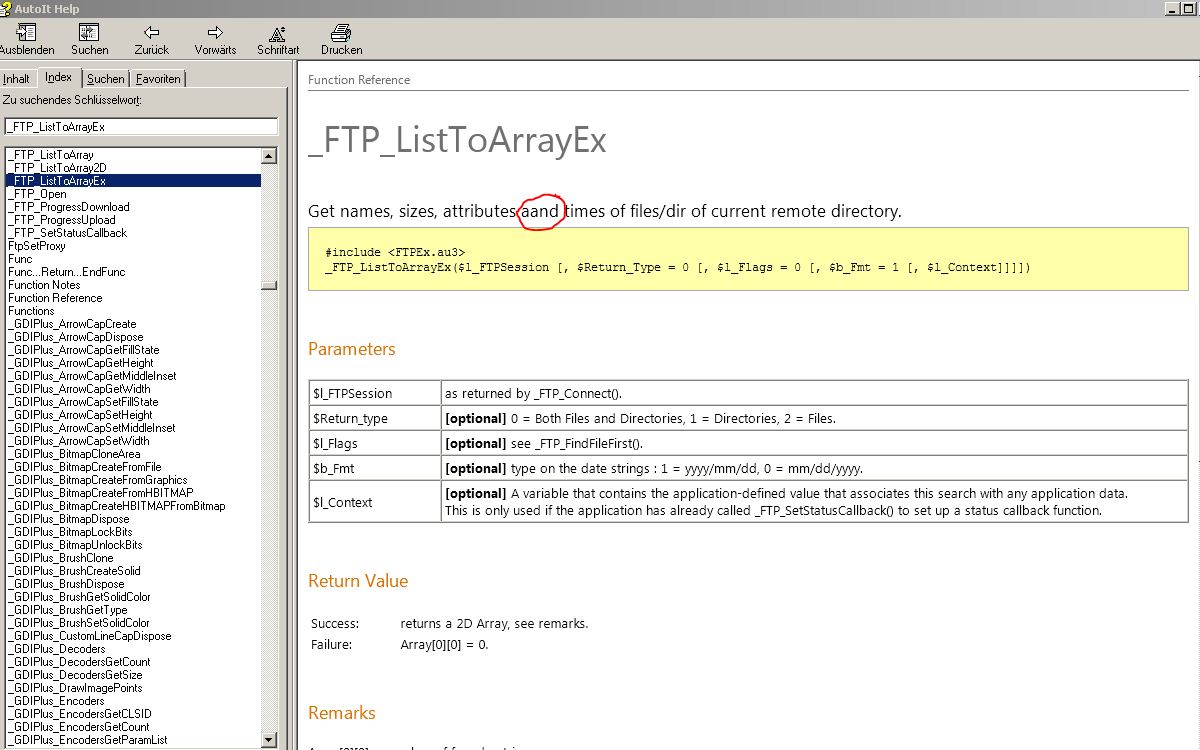Select _GDIPlus_ArrowCapSetHeight entry
Screen dimensions: 1200x750
click(x=80, y=415)
